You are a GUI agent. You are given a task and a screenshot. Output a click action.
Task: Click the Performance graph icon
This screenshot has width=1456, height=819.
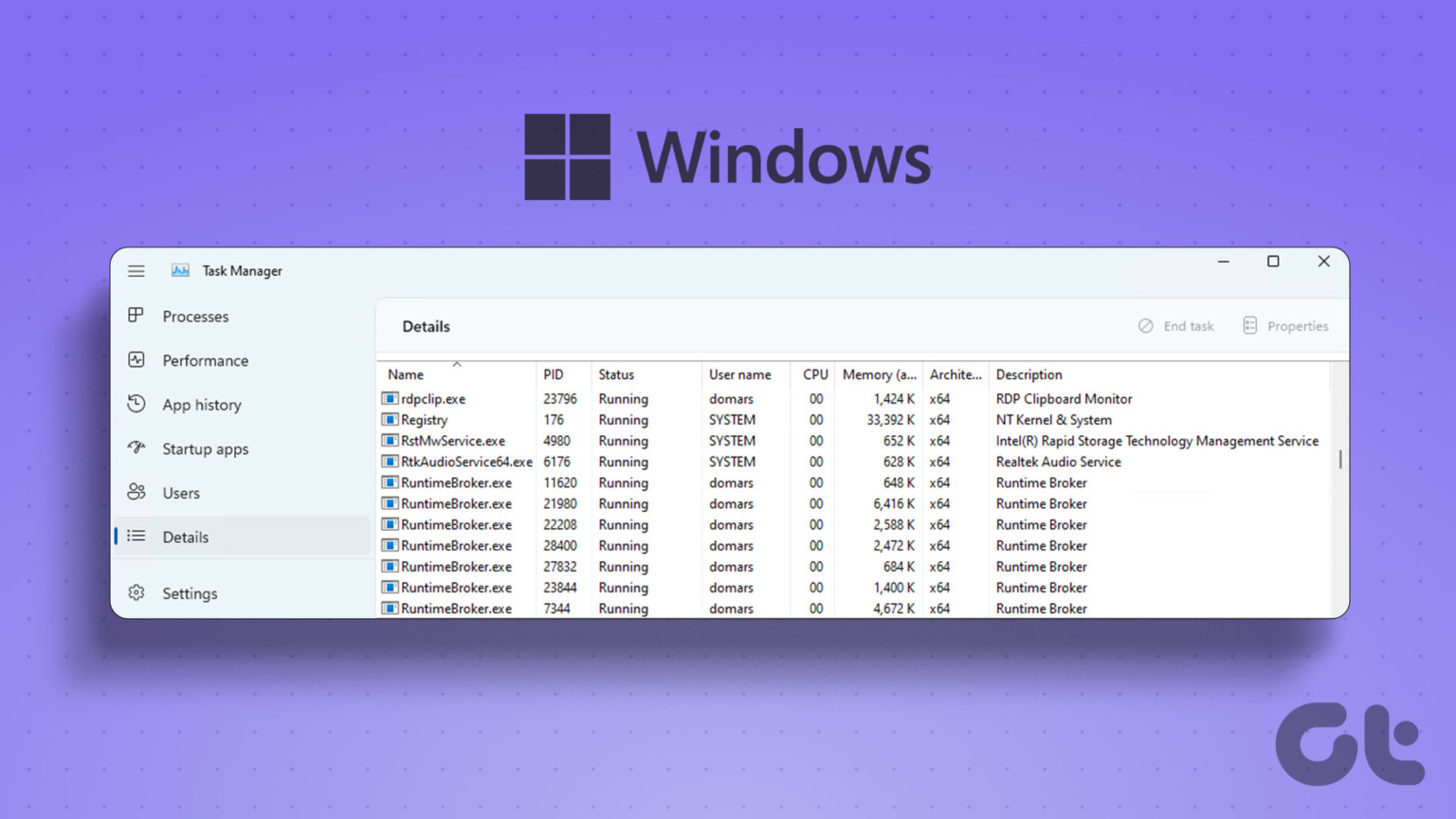click(x=136, y=360)
